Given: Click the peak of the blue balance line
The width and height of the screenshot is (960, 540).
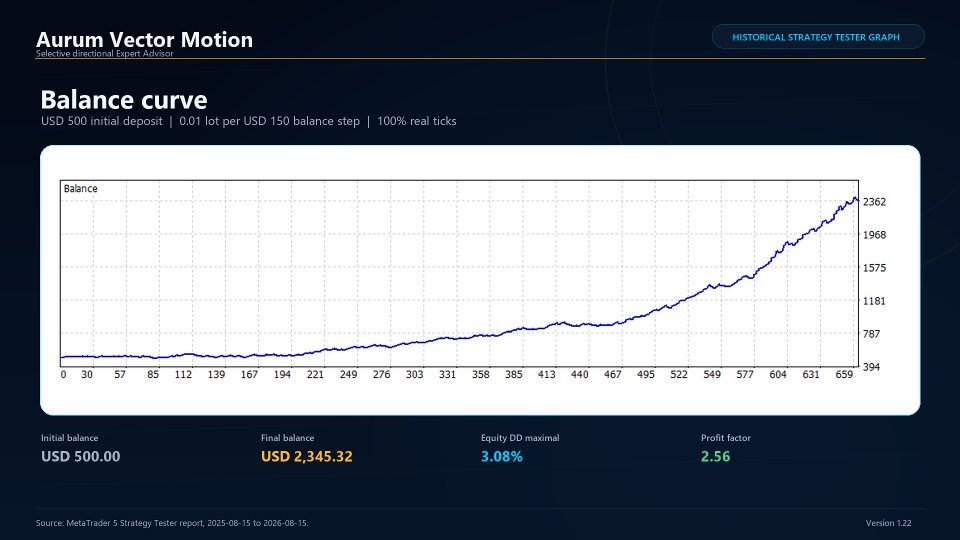Looking at the screenshot, I should pos(855,198).
